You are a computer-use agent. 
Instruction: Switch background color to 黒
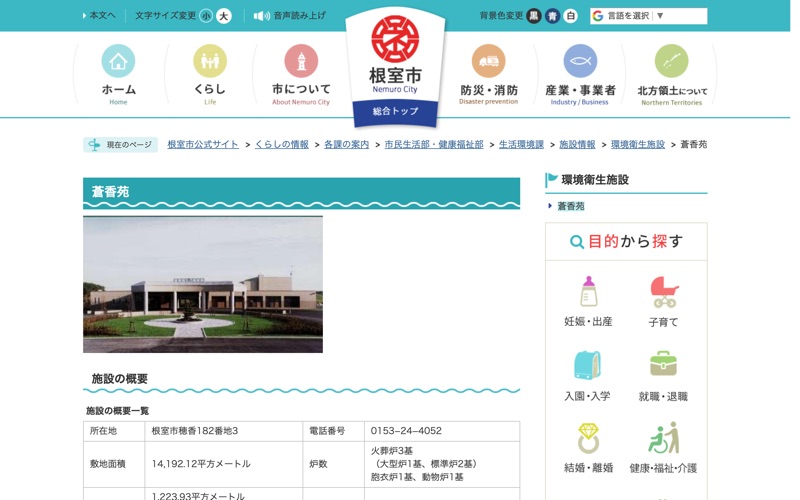click(x=534, y=16)
